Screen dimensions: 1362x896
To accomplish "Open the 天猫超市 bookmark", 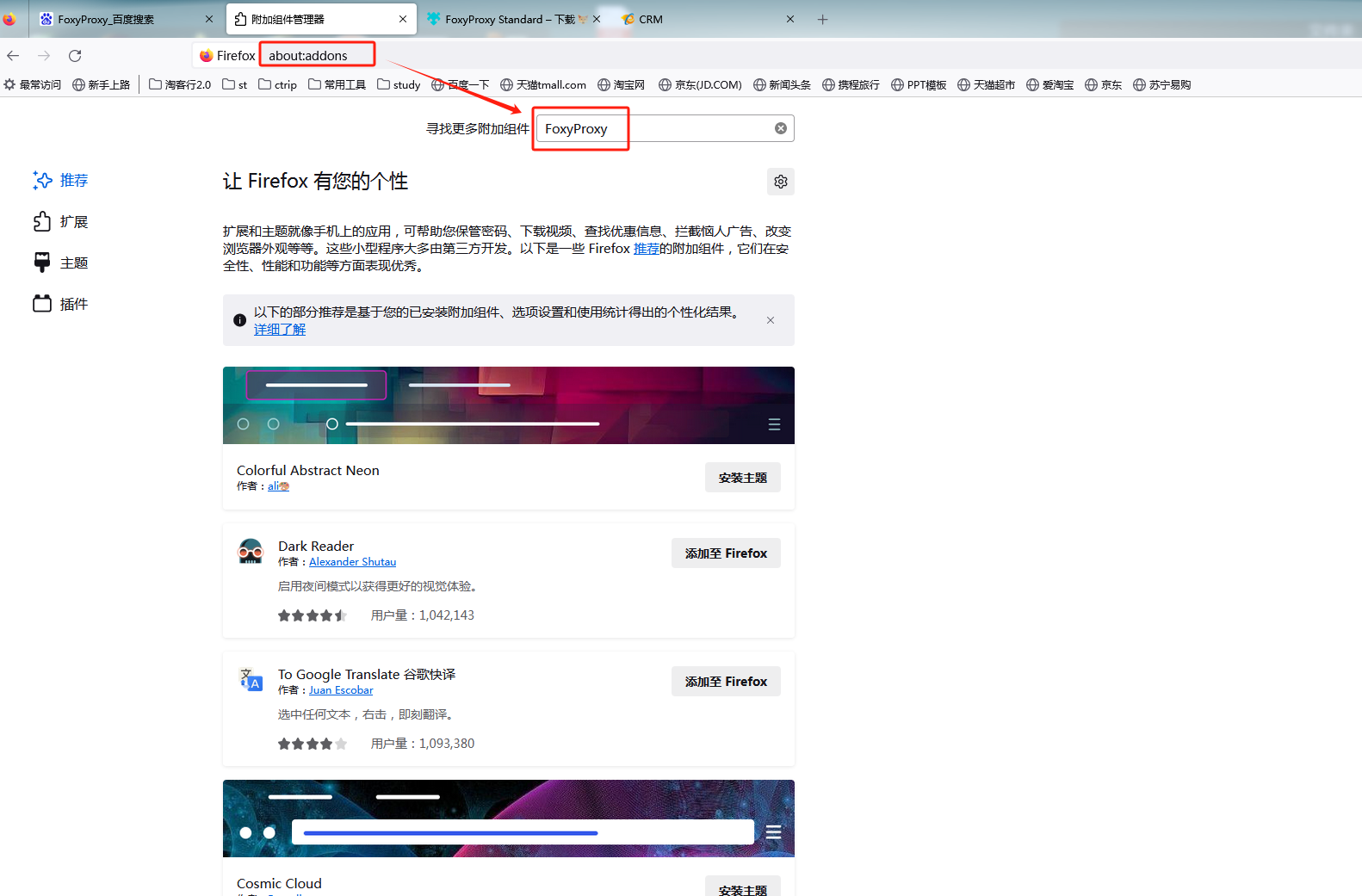I will (987, 84).
